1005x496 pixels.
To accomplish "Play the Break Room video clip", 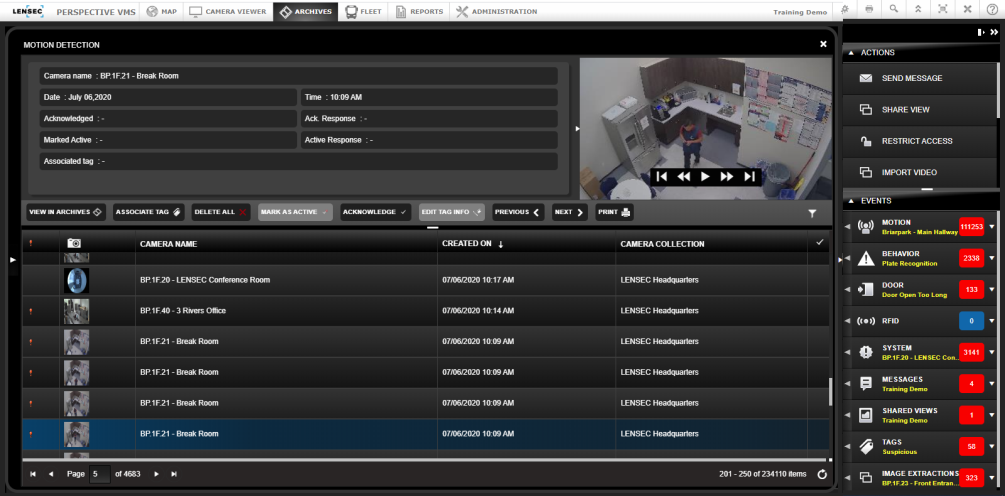I will [x=706, y=176].
